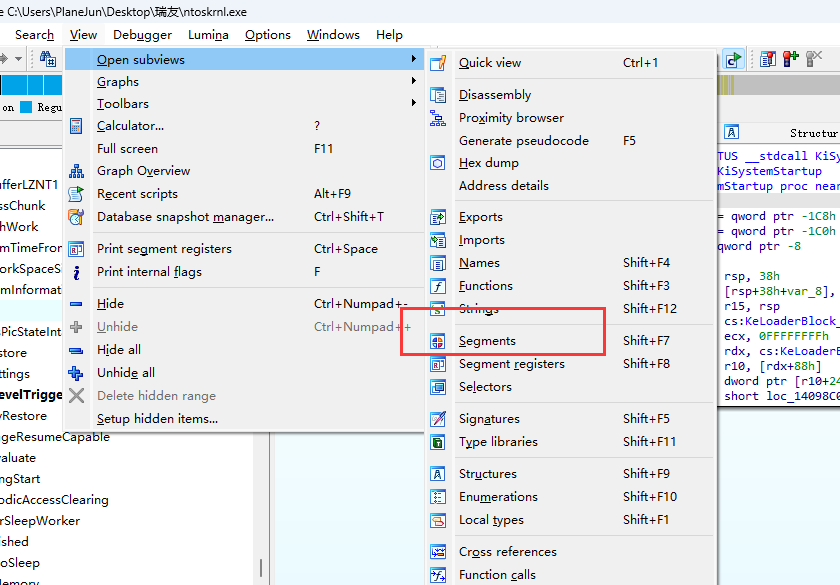Viewport: 840px width, 585px height.
Task: Click the Open subviews submenu arrow
Action: coord(413,60)
